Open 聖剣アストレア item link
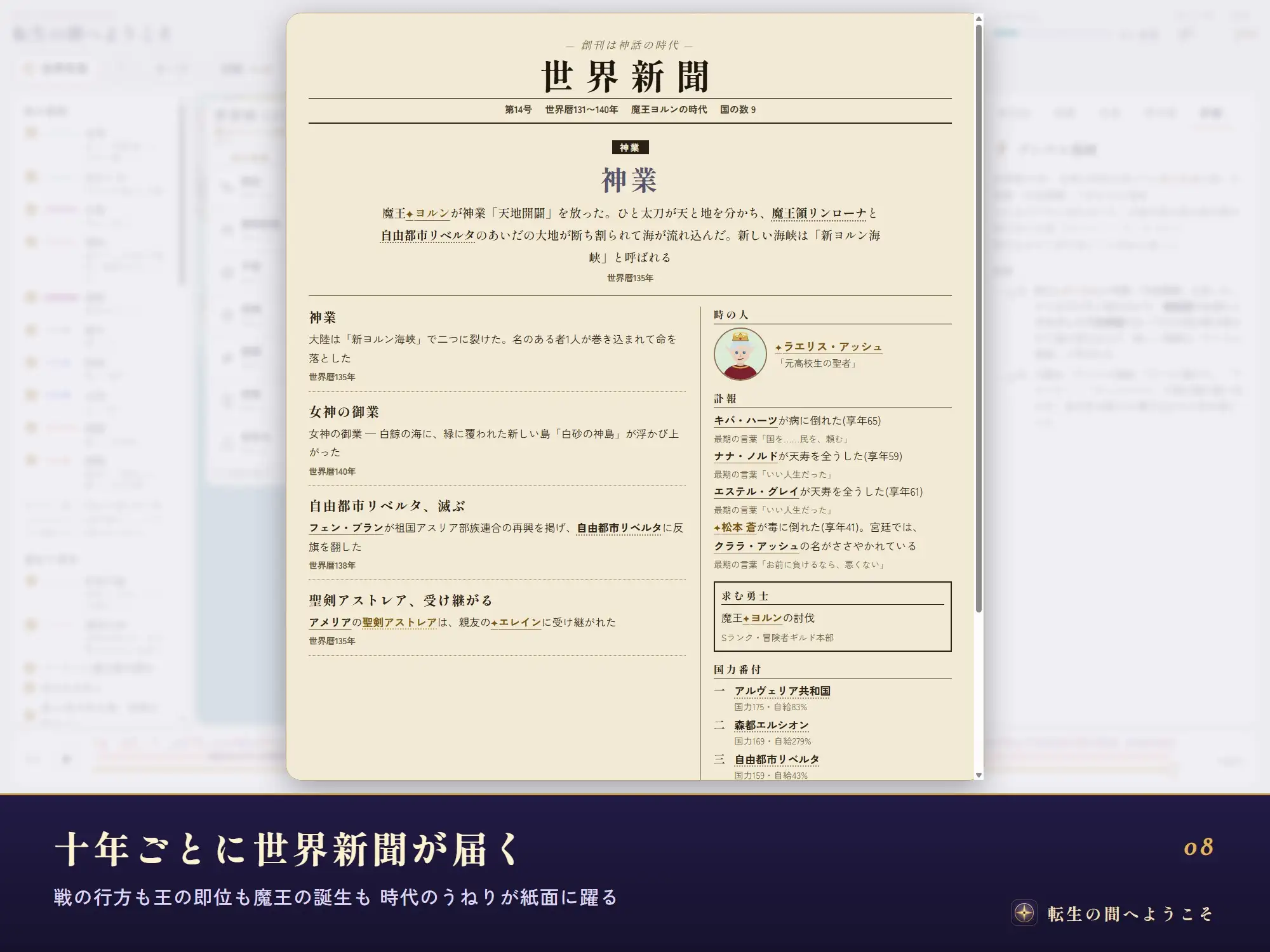 pos(399,623)
